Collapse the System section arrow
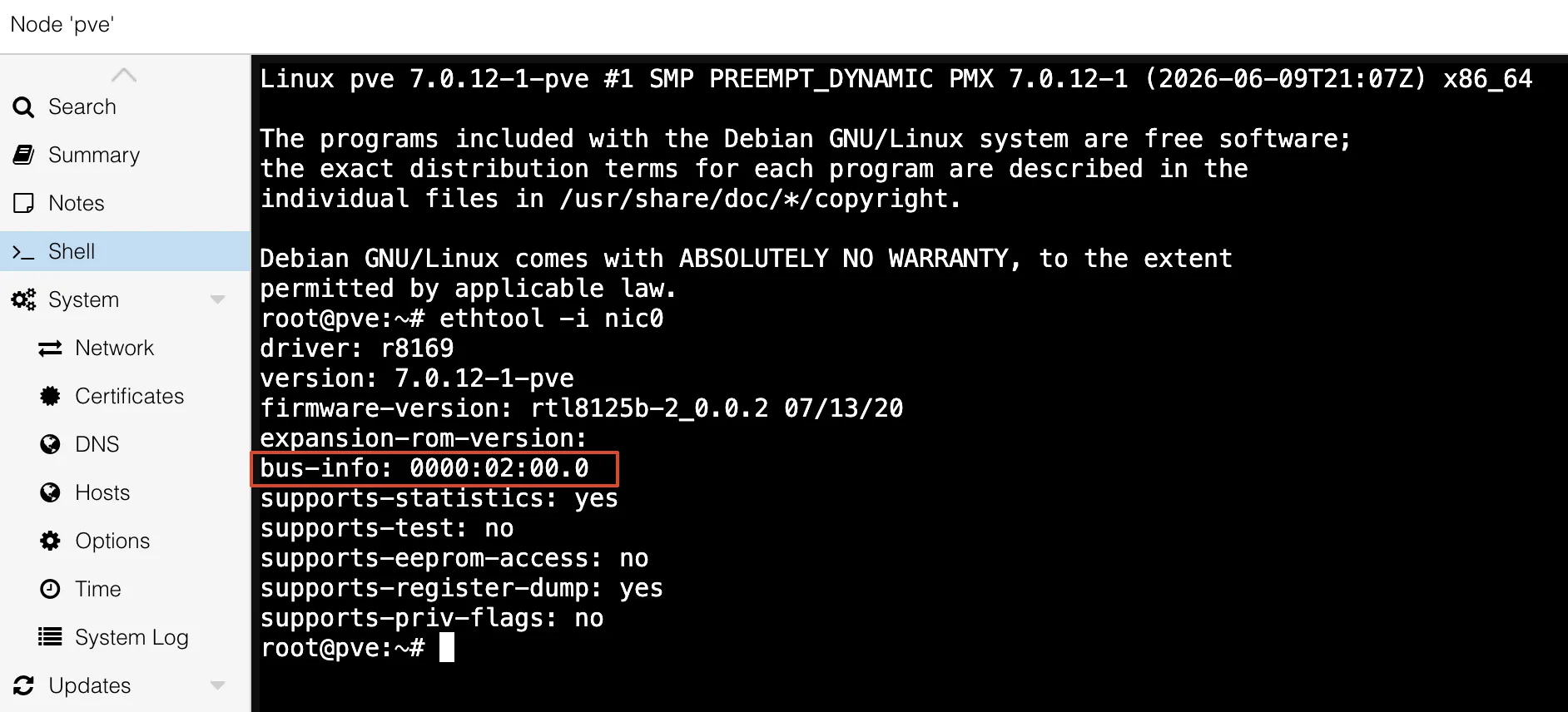This screenshot has height=712, width=1568. 218,300
